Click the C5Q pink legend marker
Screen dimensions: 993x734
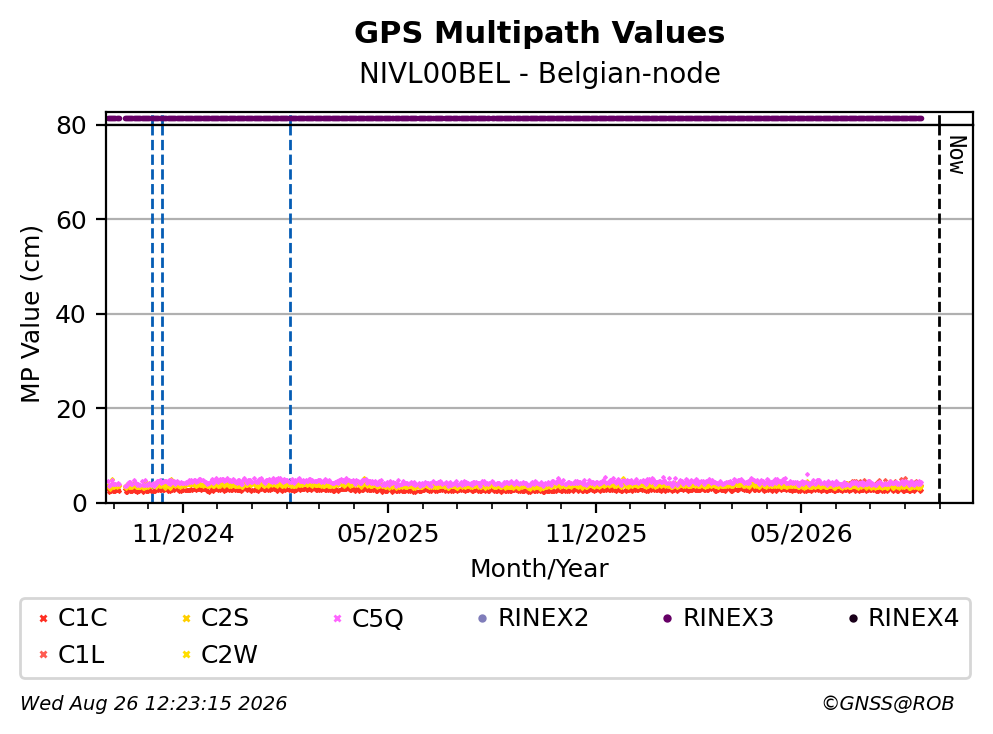338,619
